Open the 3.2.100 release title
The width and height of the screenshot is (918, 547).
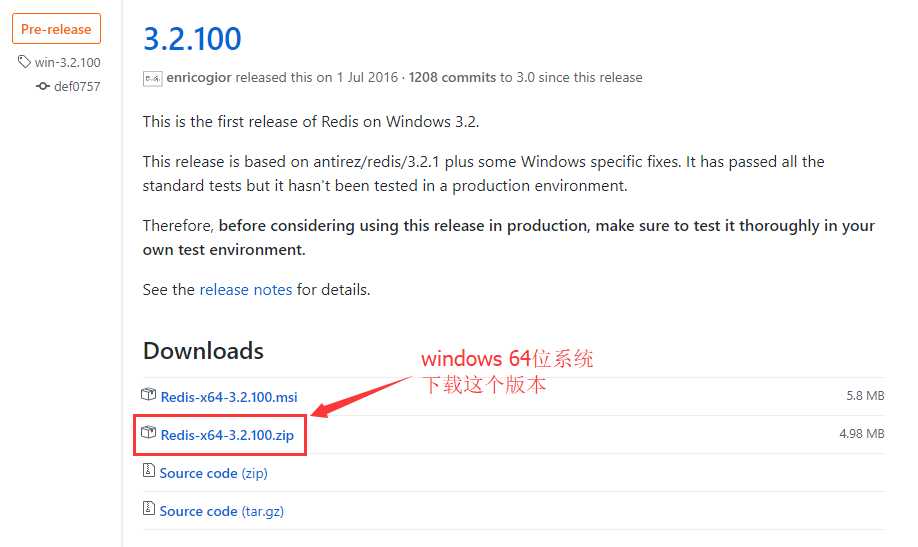tap(192, 39)
